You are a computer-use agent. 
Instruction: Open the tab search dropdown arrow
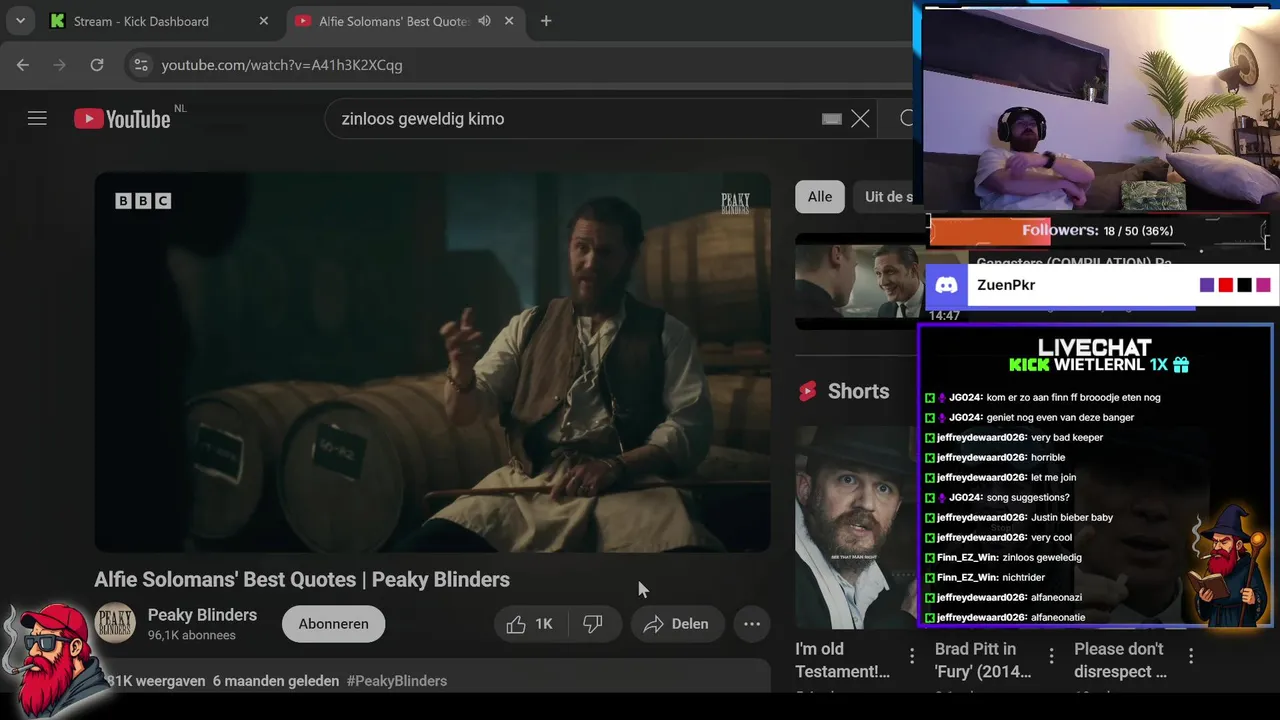point(20,21)
